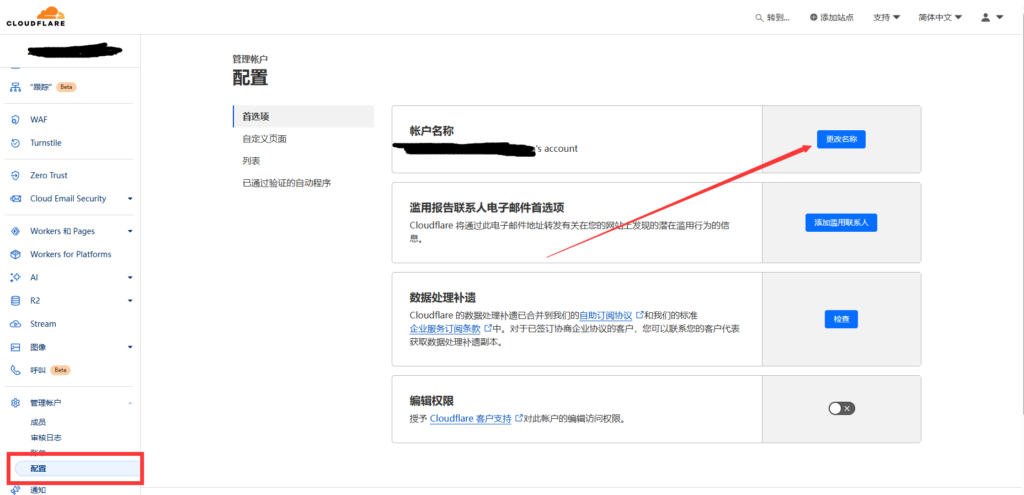Viewport: 1024px width, 495px height.
Task: Click the Beta badge next to 跟踪
Action: 67,87
